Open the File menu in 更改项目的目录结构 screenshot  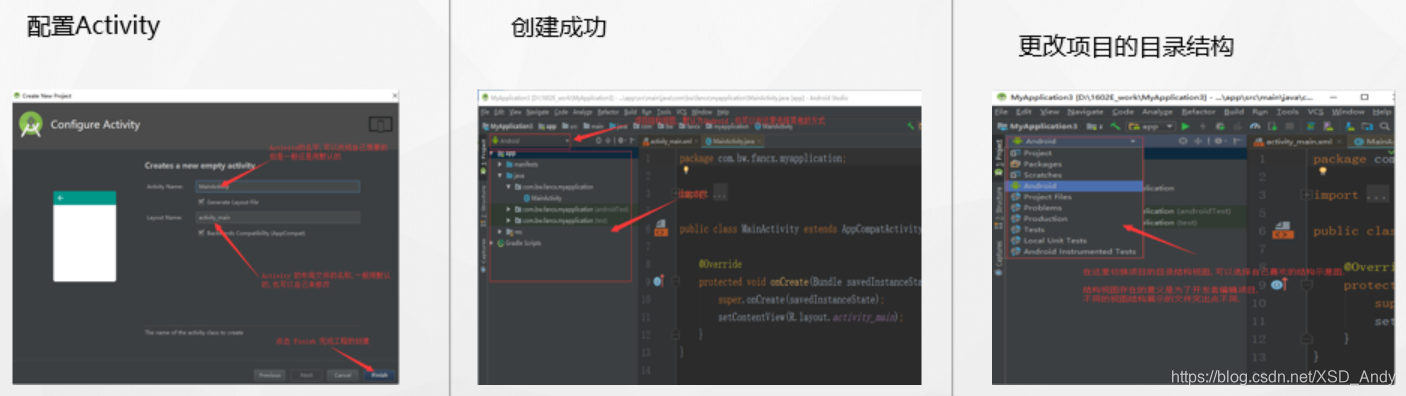(1001, 112)
